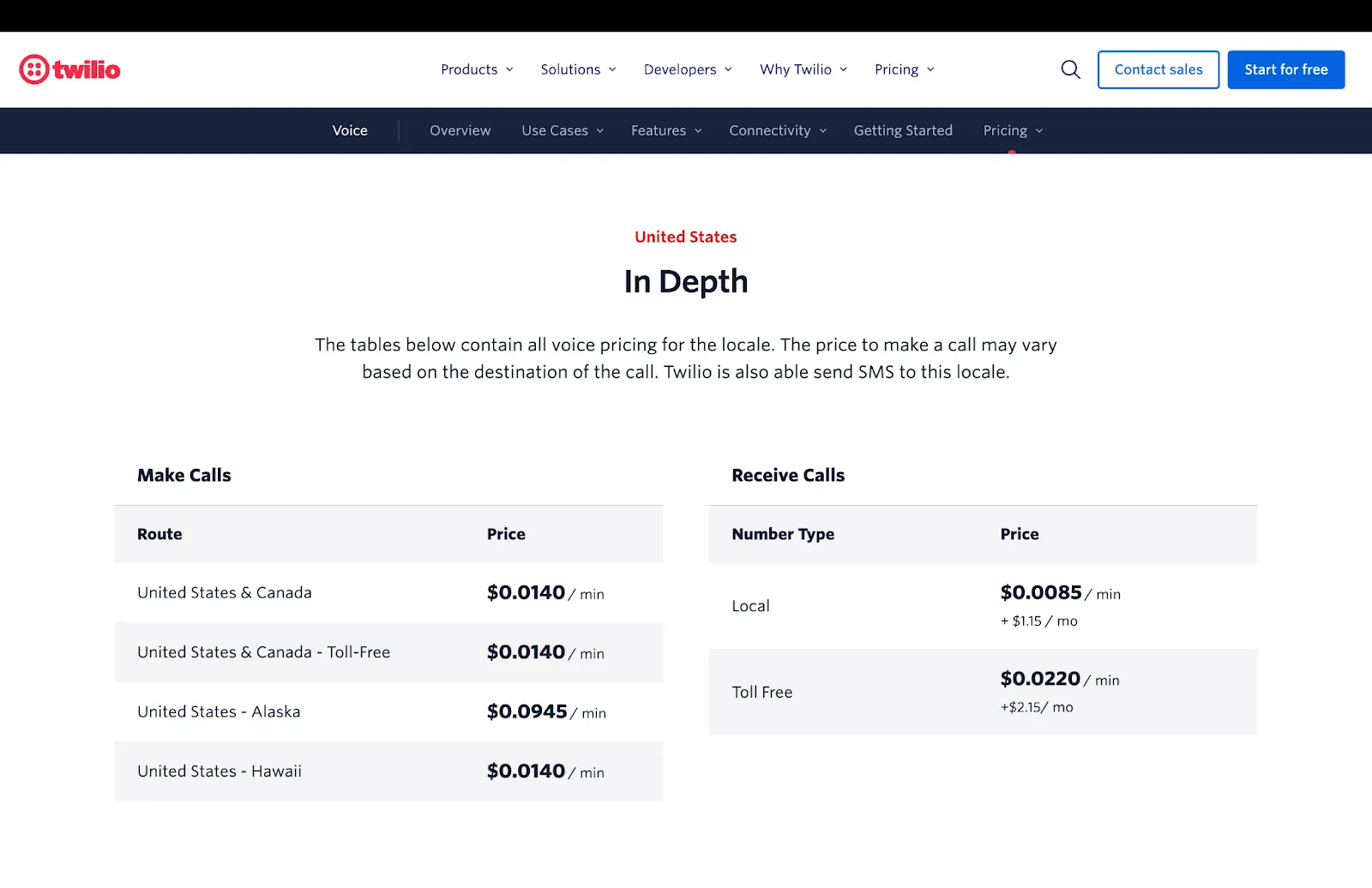Image resolution: width=1372 pixels, height=888 pixels.
Task: Open the search magnifier icon
Action: click(x=1070, y=69)
